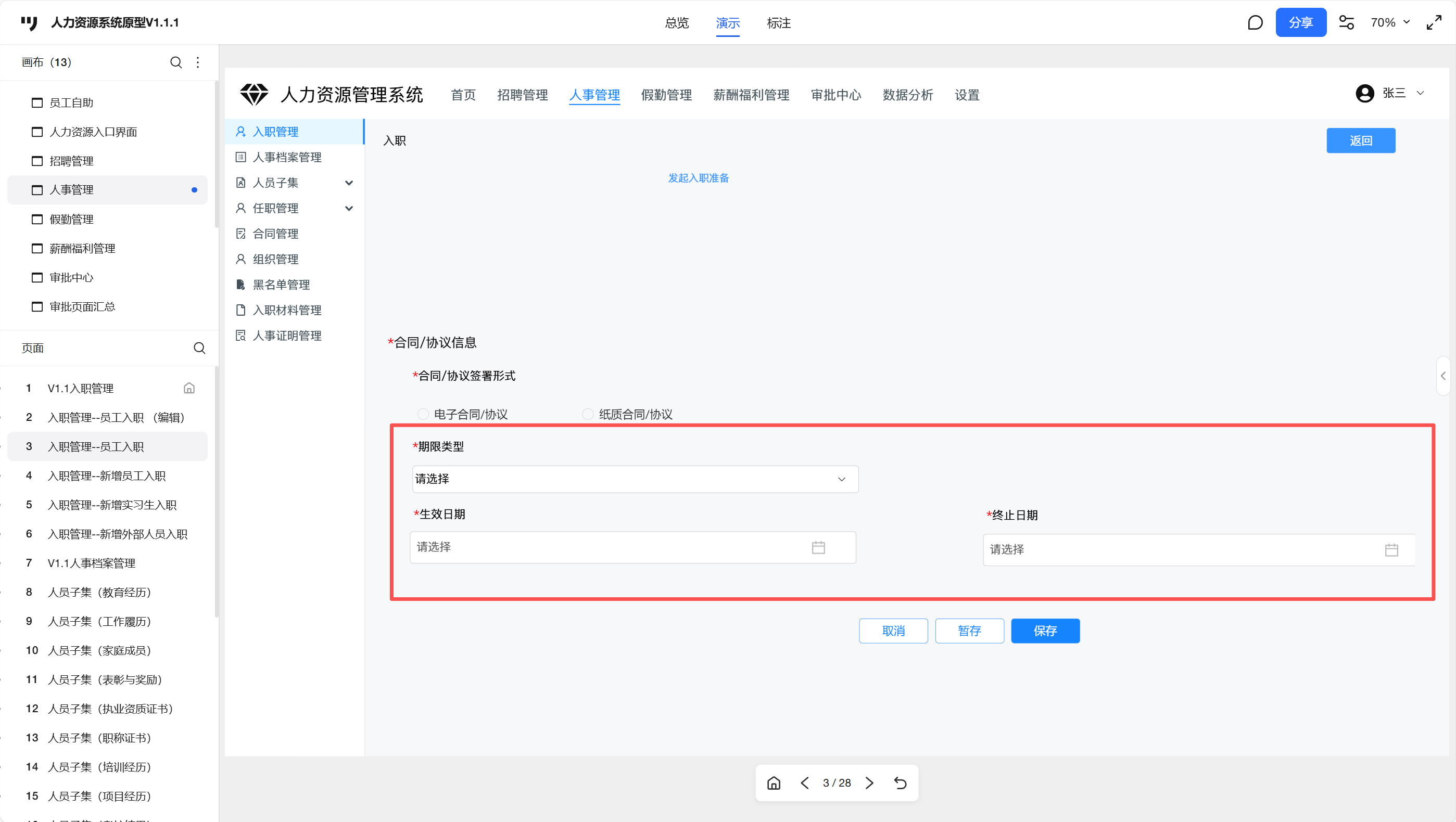Viewport: 1456px width, 822px height.
Task: Go to next page using right arrow
Action: click(870, 783)
